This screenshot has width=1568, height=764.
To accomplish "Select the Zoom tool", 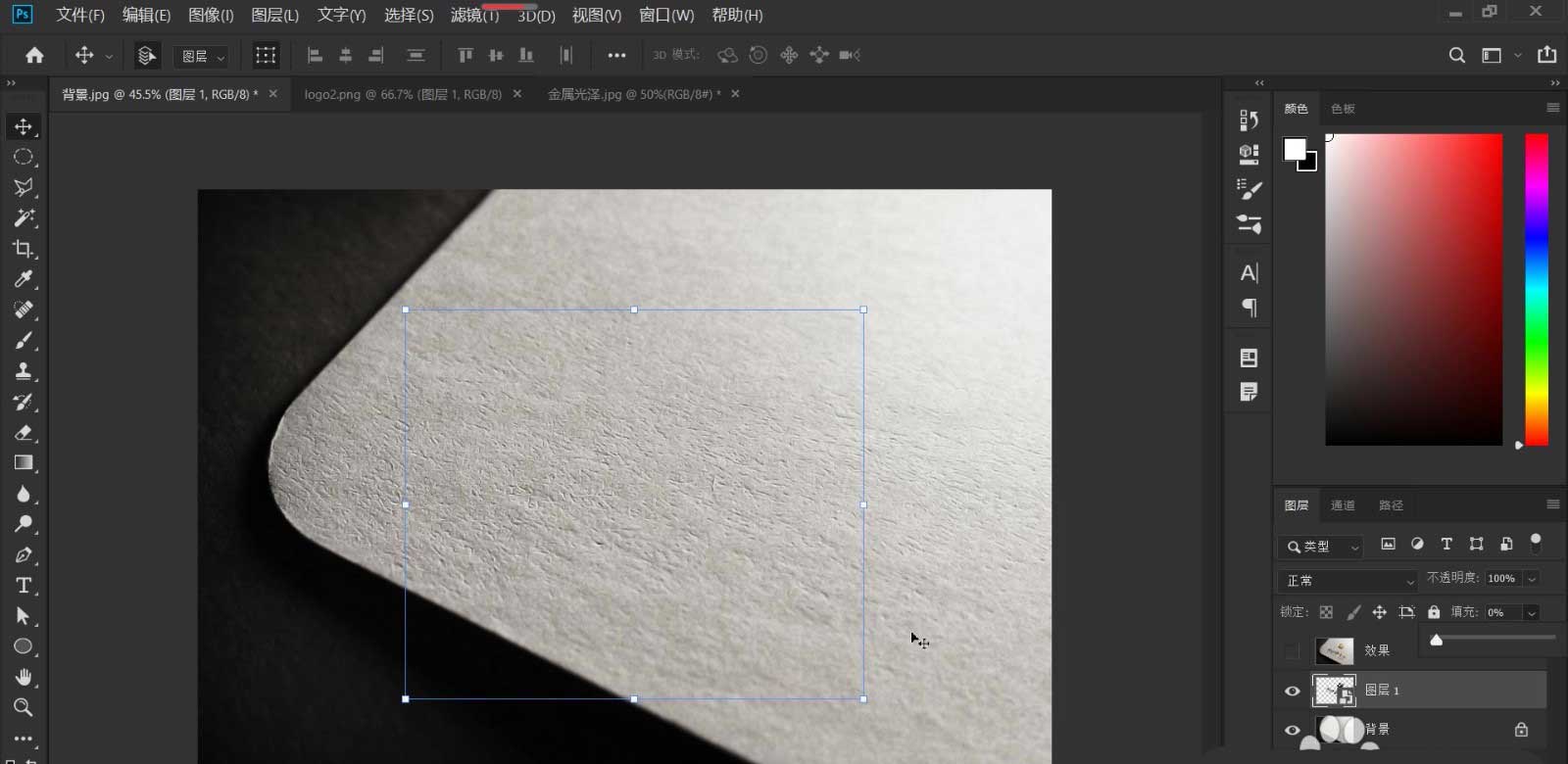I will pos(24,707).
